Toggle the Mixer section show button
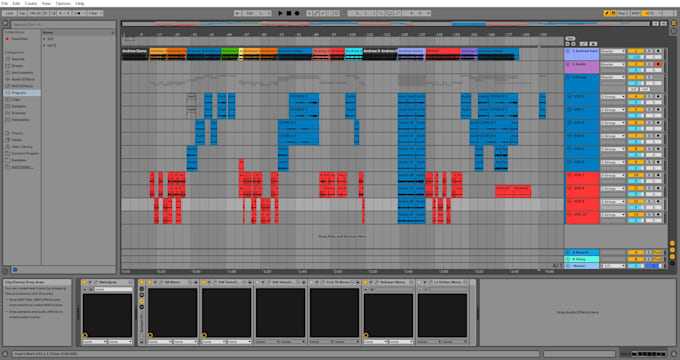Viewport: 680px width, 360px height. pyautogui.click(x=672, y=256)
